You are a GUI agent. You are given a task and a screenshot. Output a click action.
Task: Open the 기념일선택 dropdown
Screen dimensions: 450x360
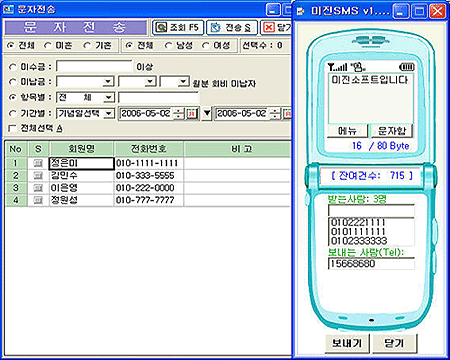[108, 114]
